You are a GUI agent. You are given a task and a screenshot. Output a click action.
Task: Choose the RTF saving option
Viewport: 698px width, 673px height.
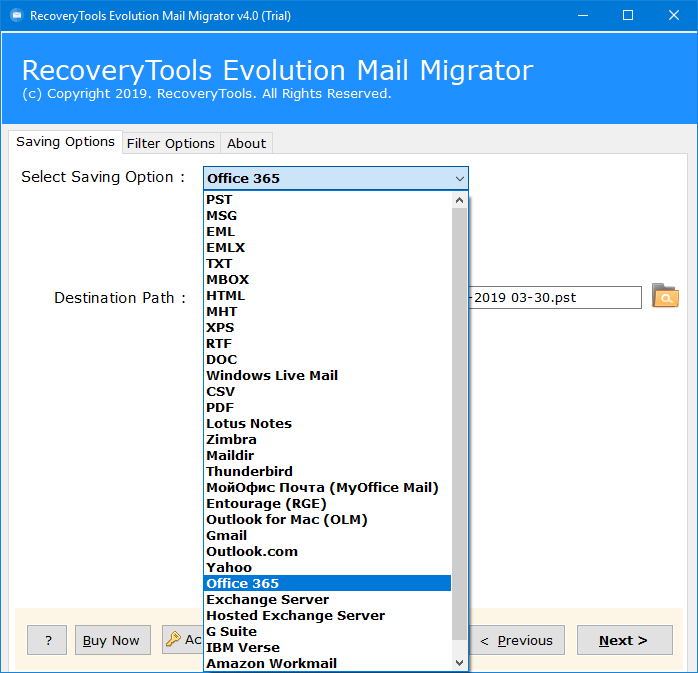pyautogui.click(x=327, y=344)
